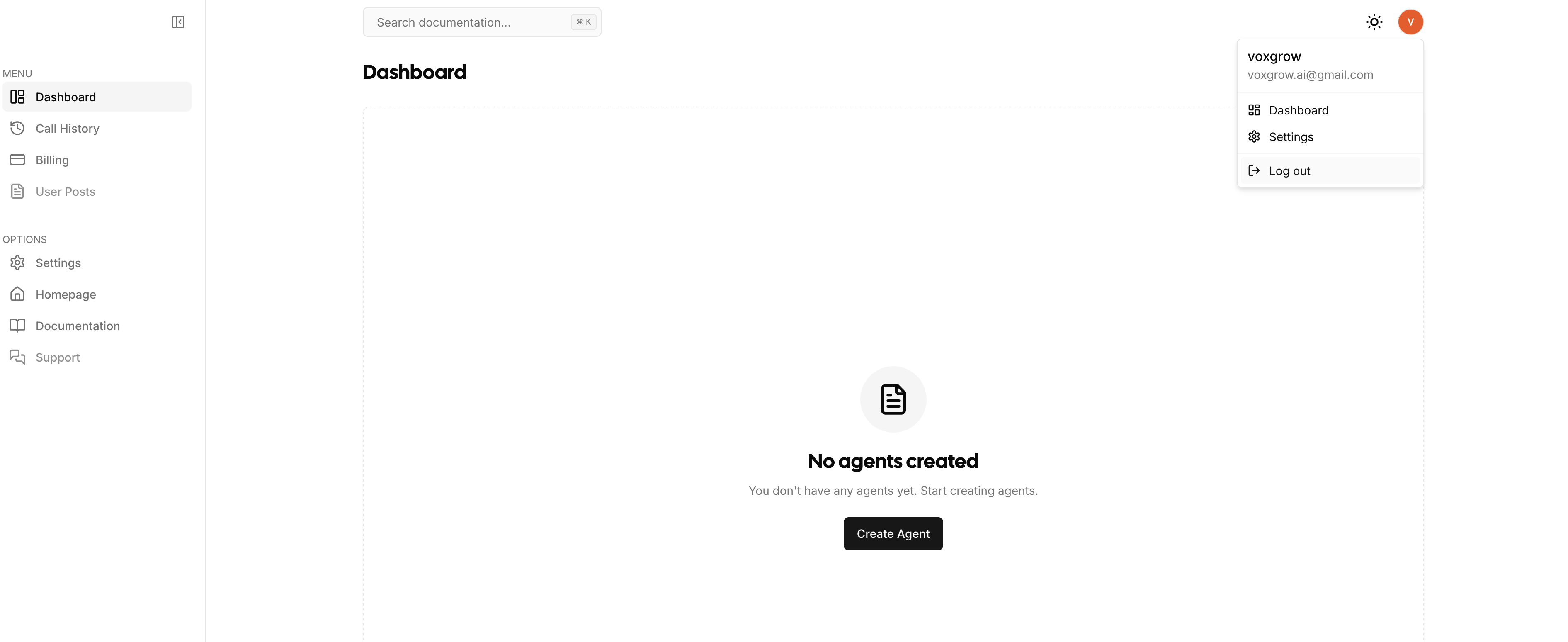Select Log out in the user dropdown
This screenshot has width=1568, height=642.
pos(1330,170)
